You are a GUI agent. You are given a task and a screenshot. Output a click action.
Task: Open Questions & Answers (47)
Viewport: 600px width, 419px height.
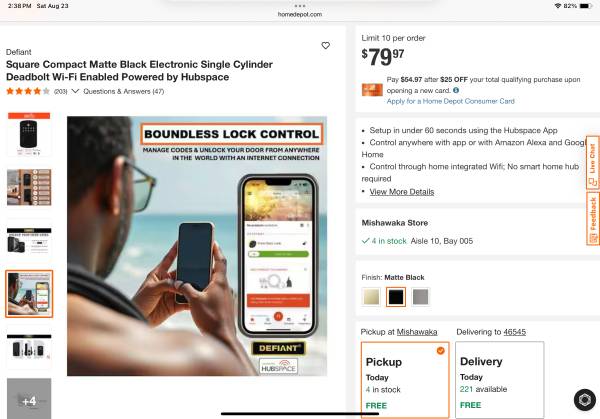124,91
